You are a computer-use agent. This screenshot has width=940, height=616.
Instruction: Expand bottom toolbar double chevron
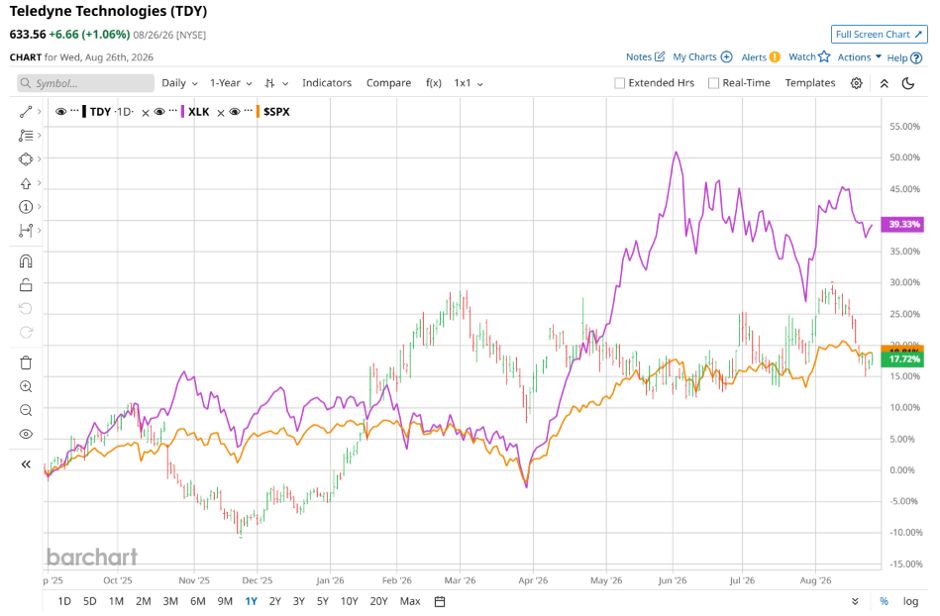[x=855, y=602]
